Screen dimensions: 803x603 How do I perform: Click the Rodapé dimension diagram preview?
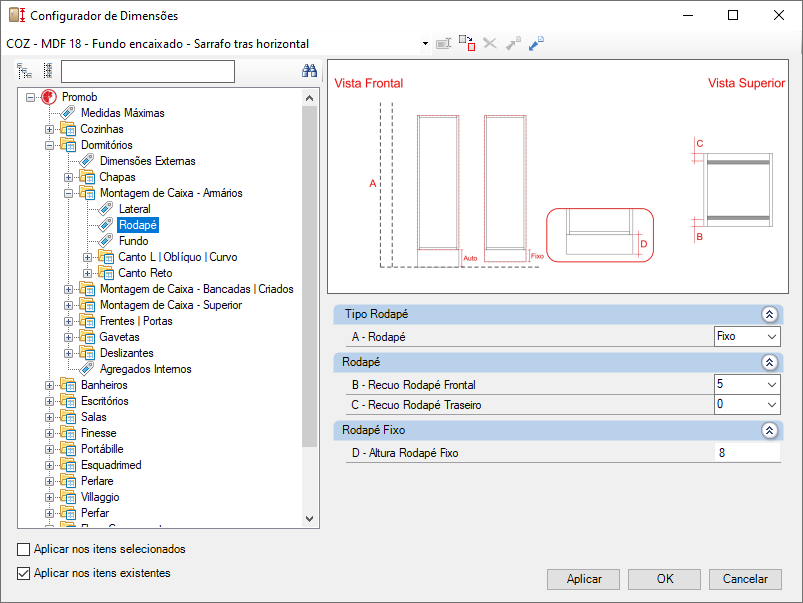coord(558,177)
